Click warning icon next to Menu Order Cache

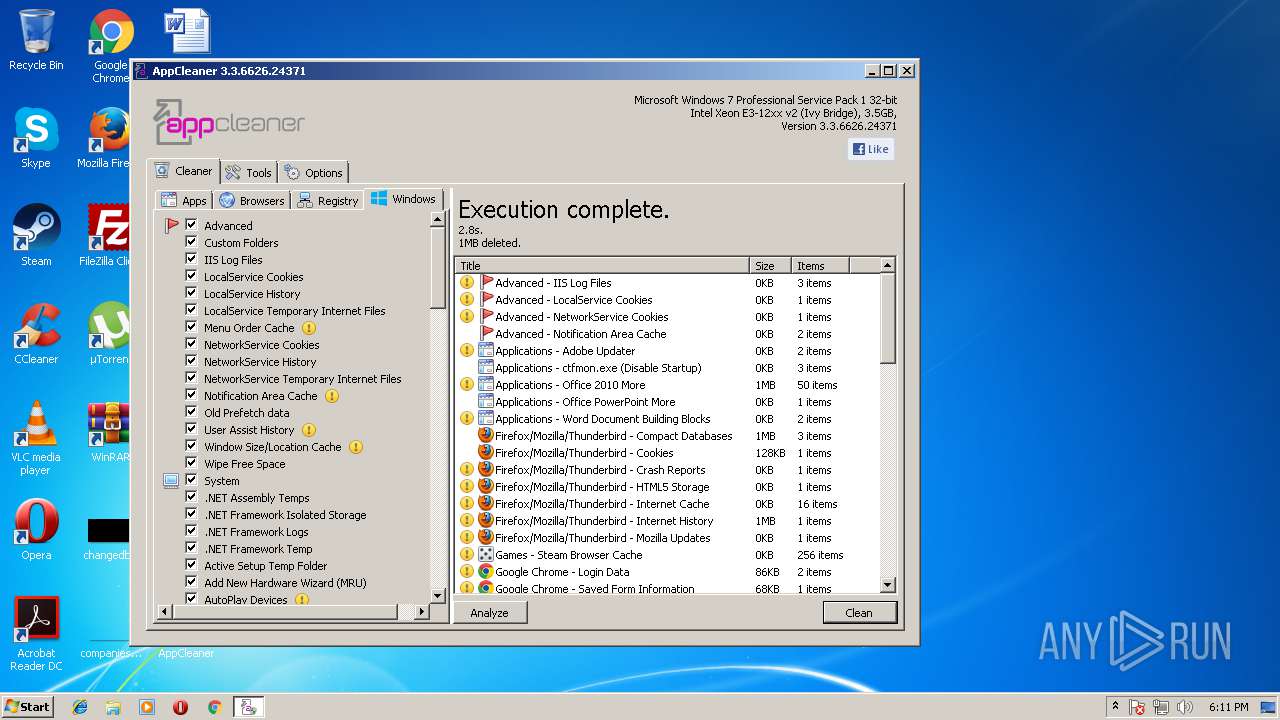(x=309, y=328)
